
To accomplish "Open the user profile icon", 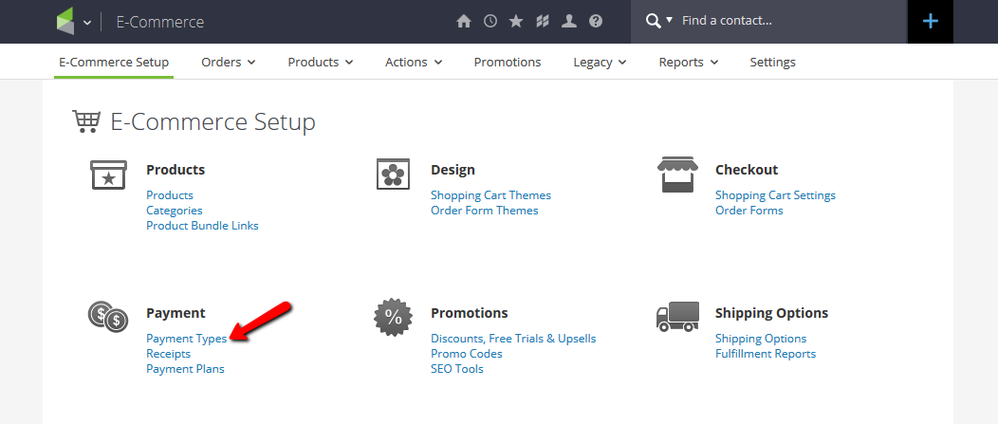I will click(569, 21).
